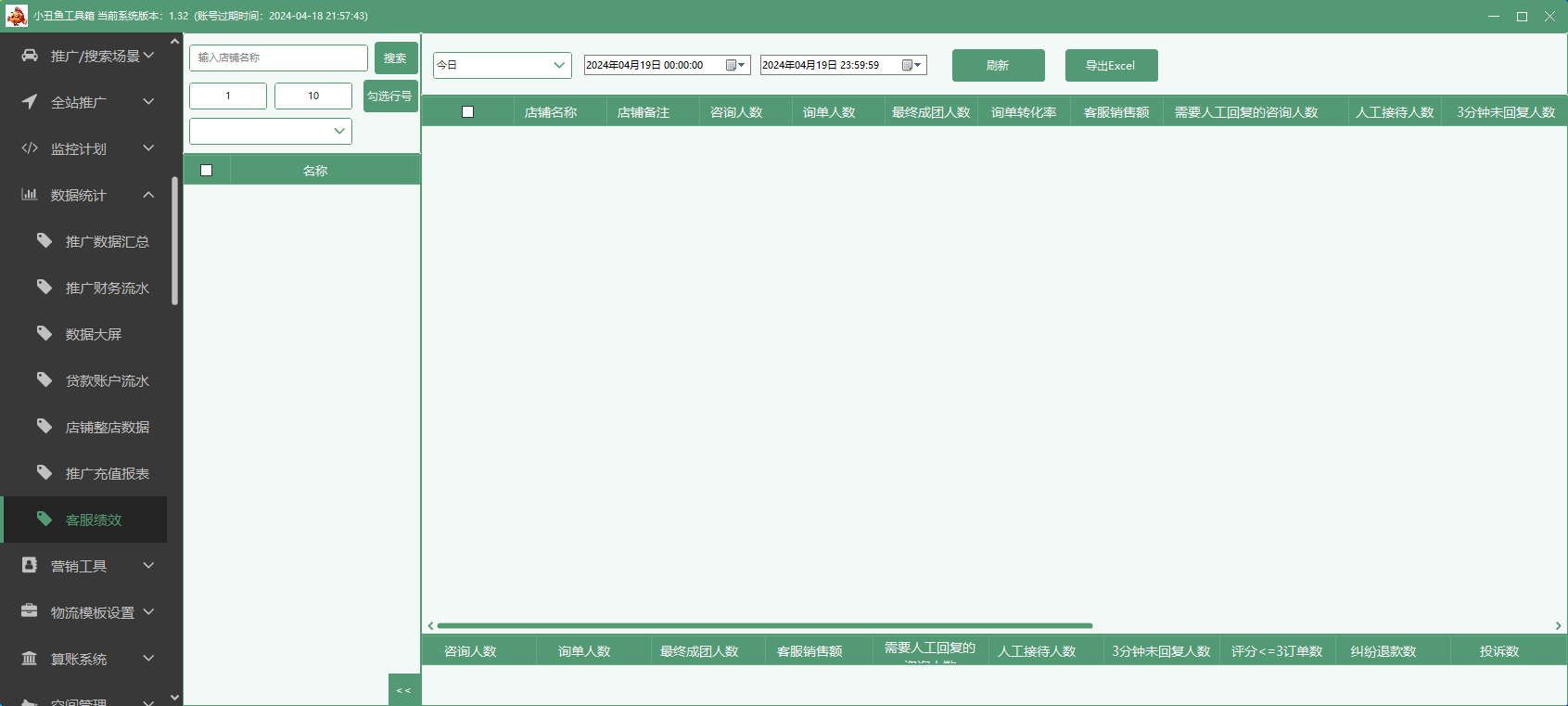Image resolution: width=1568 pixels, height=706 pixels.
Task: Click the 输入店铺名称 search field
Action: coord(278,58)
